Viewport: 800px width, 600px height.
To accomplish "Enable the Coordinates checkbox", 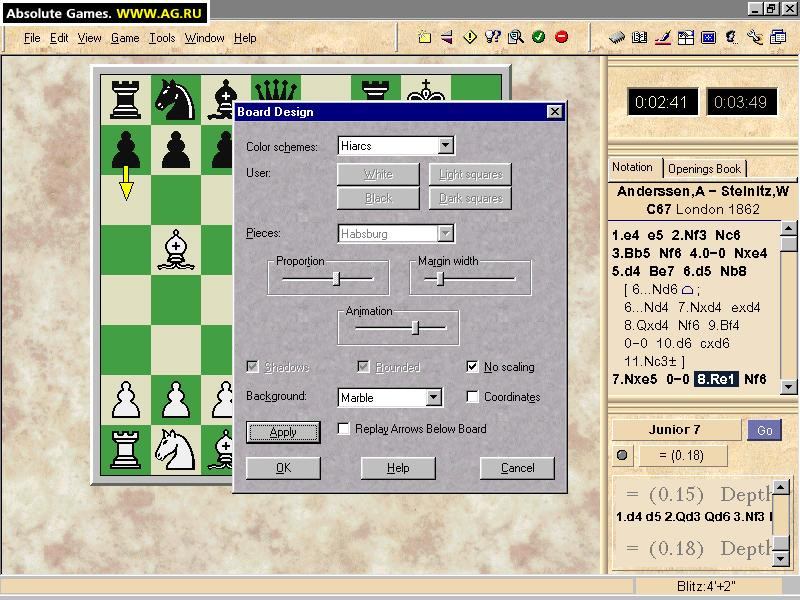I will click(473, 397).
